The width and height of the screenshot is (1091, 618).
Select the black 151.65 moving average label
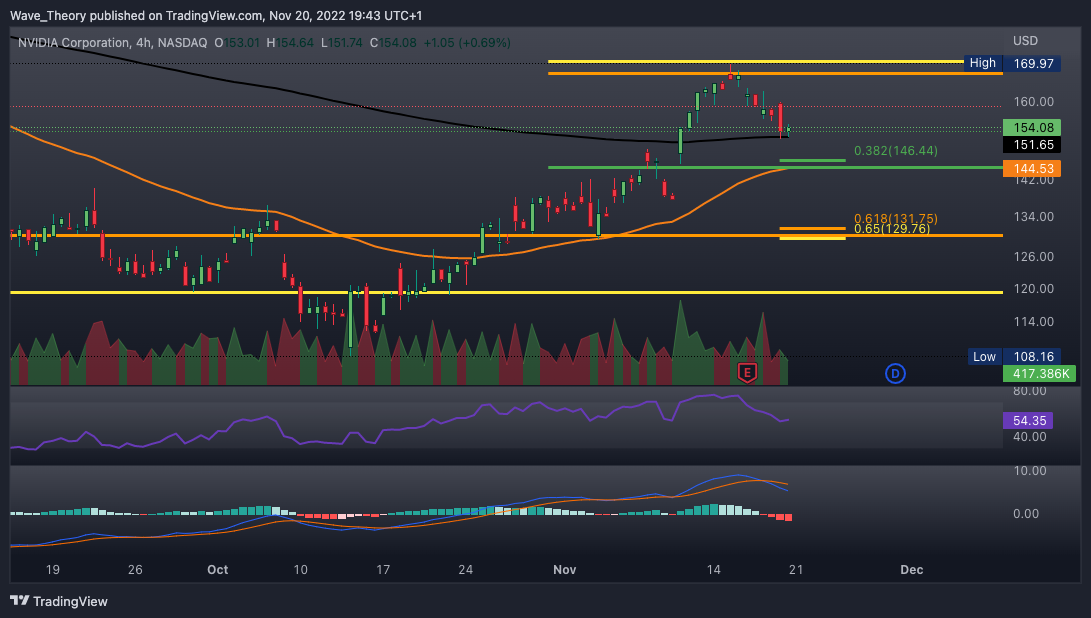point(1032,145)
